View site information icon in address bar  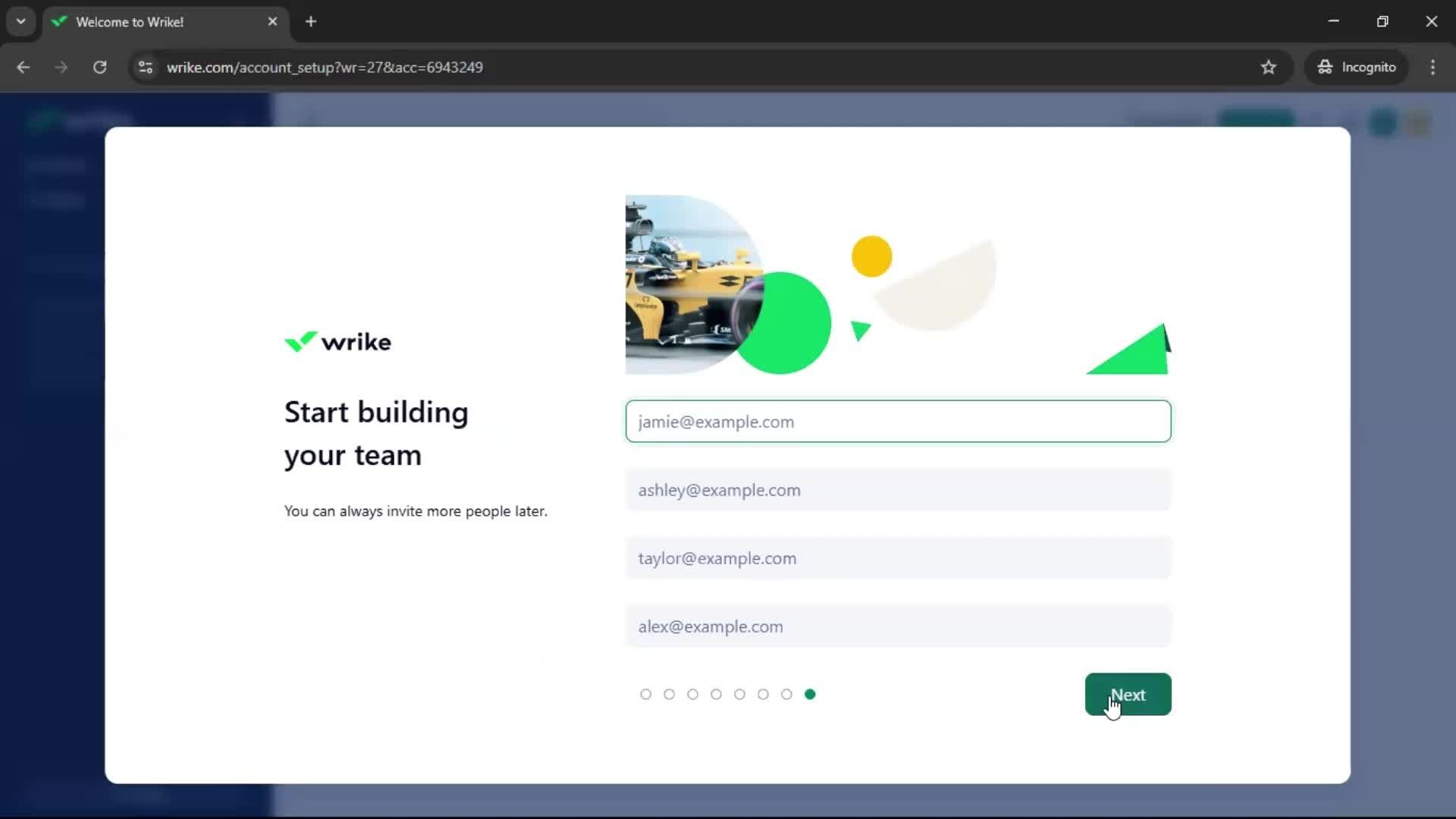(146, 67)
